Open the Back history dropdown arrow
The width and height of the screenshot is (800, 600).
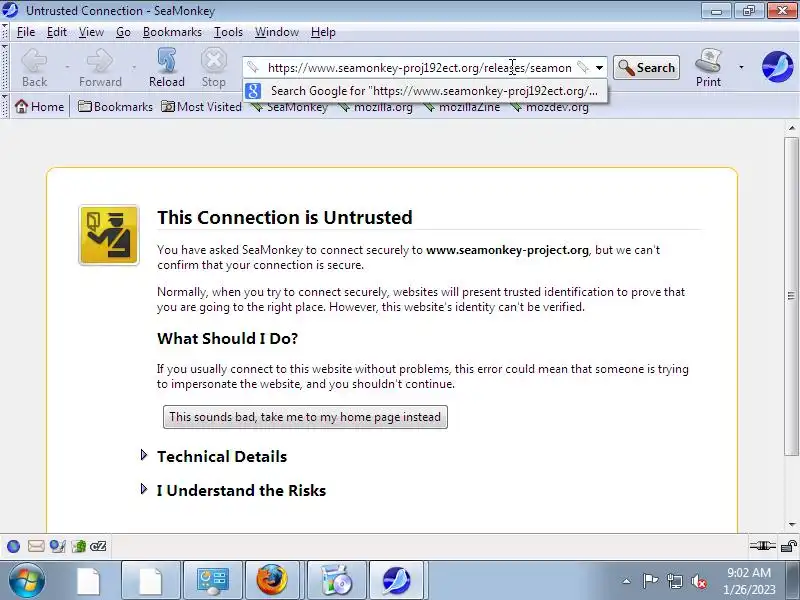[67, 67]
